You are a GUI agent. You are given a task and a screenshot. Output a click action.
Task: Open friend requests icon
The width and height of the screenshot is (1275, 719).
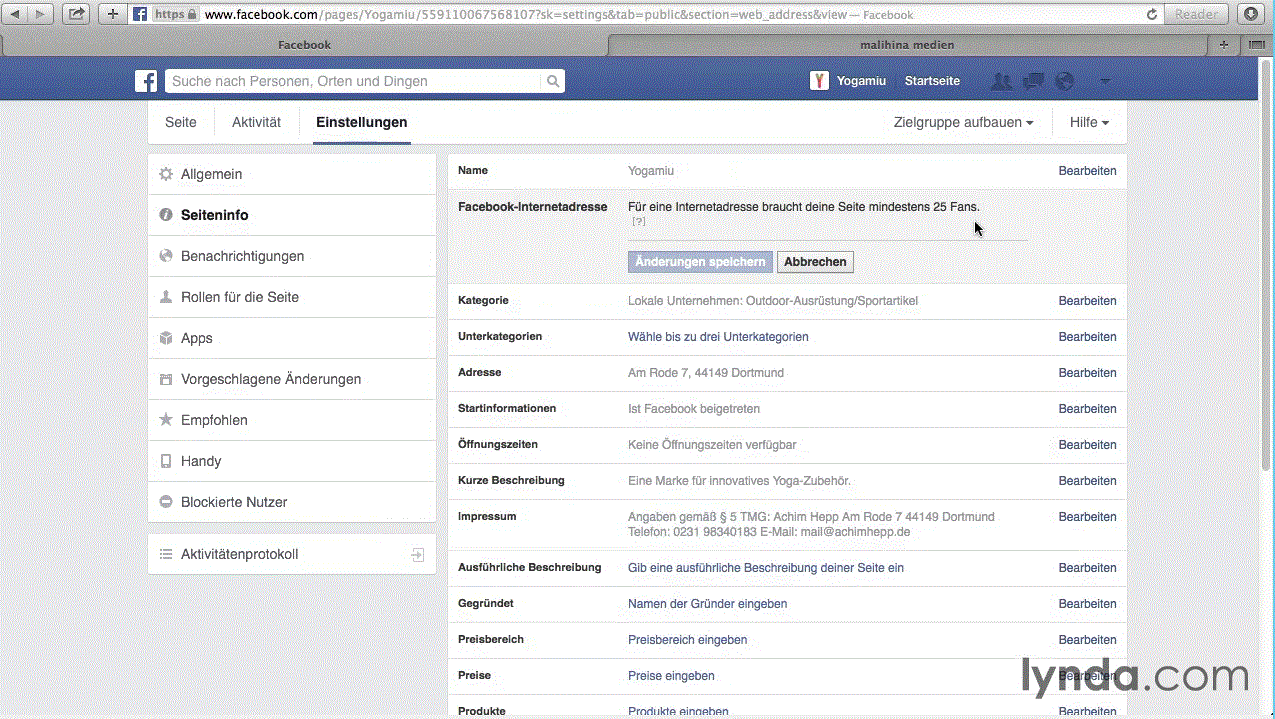[x=1002, y=81]
